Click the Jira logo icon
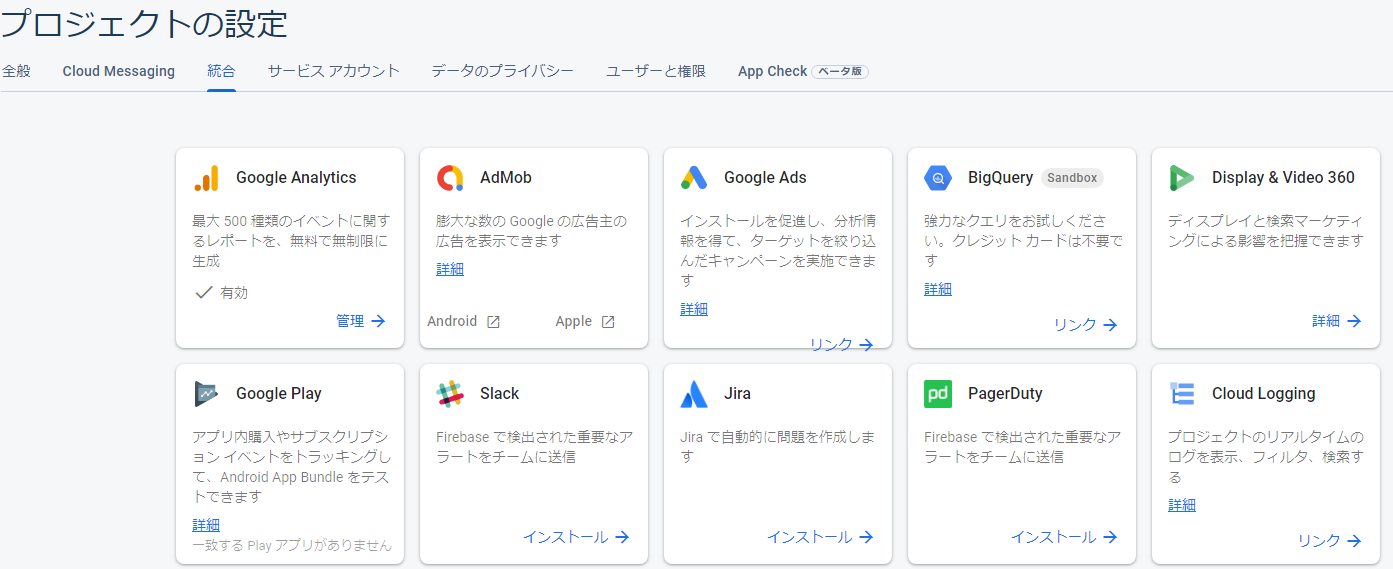The image size is (1393, 569). coord(694,394)
